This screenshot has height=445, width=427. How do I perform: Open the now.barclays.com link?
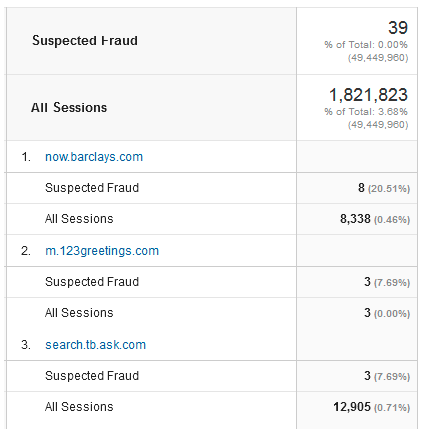tap(94, 157)
